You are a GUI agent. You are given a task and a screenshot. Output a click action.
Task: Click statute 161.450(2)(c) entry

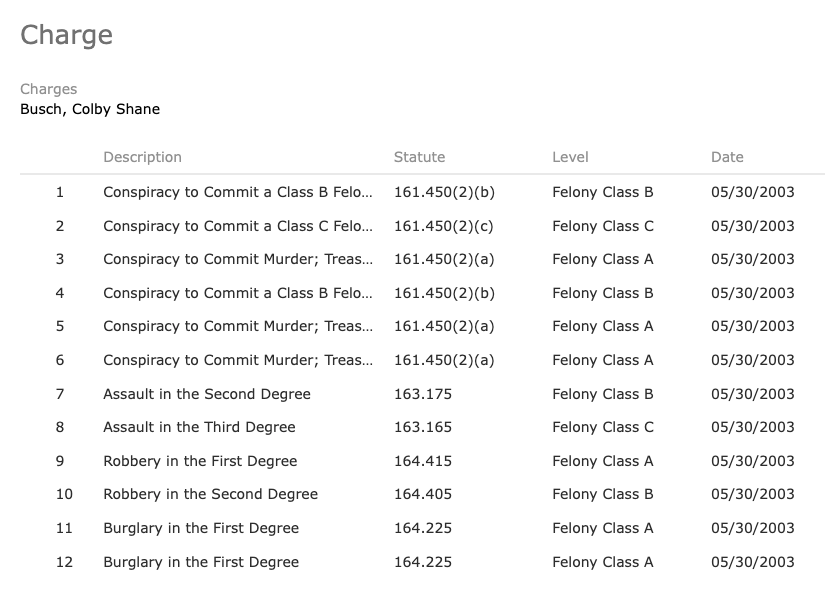(444, 226)
